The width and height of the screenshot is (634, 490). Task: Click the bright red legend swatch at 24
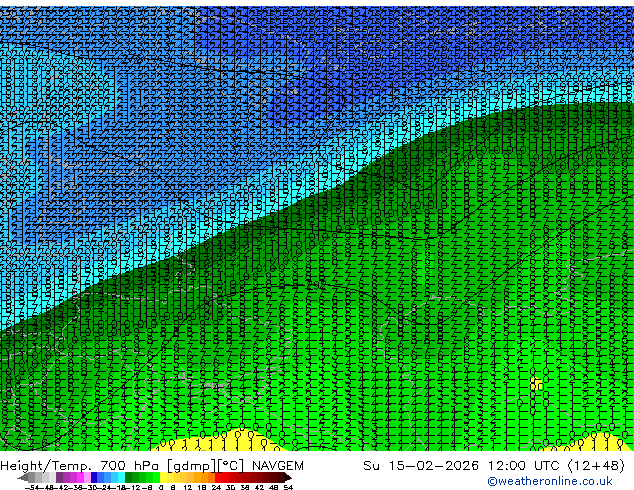(218, 477)
